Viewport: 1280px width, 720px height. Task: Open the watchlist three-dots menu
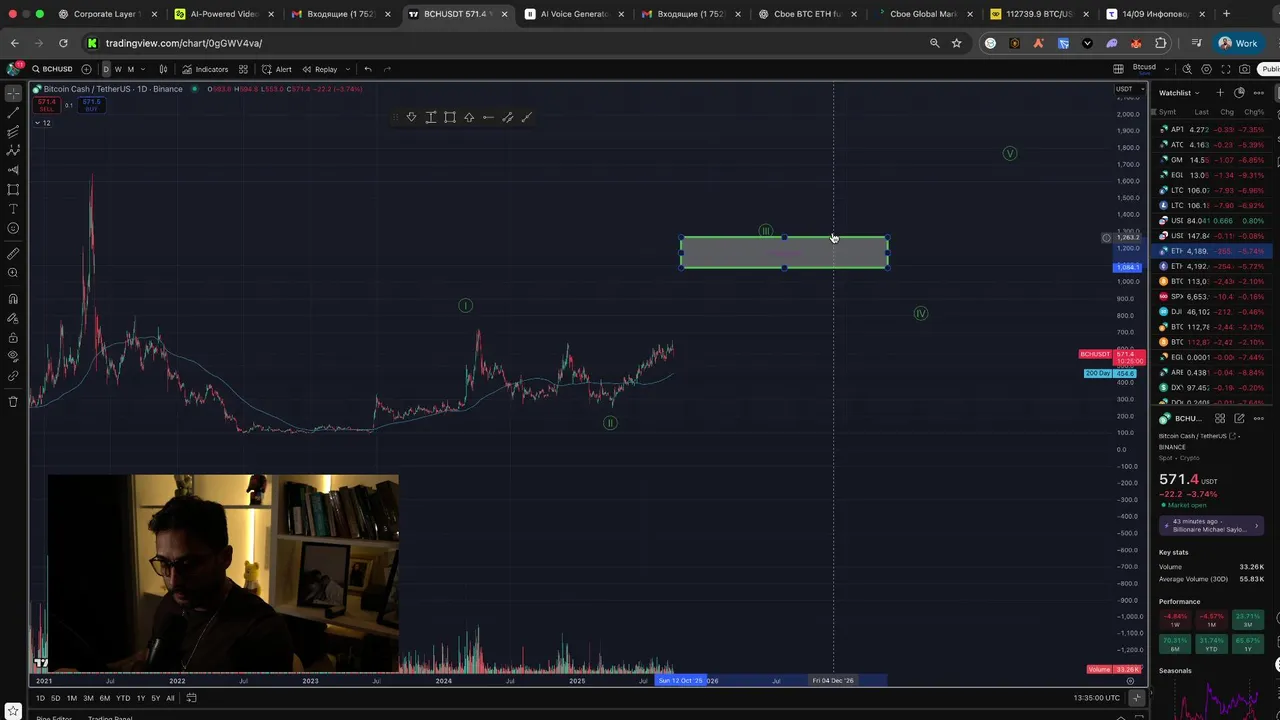[x=1258, y=93]
